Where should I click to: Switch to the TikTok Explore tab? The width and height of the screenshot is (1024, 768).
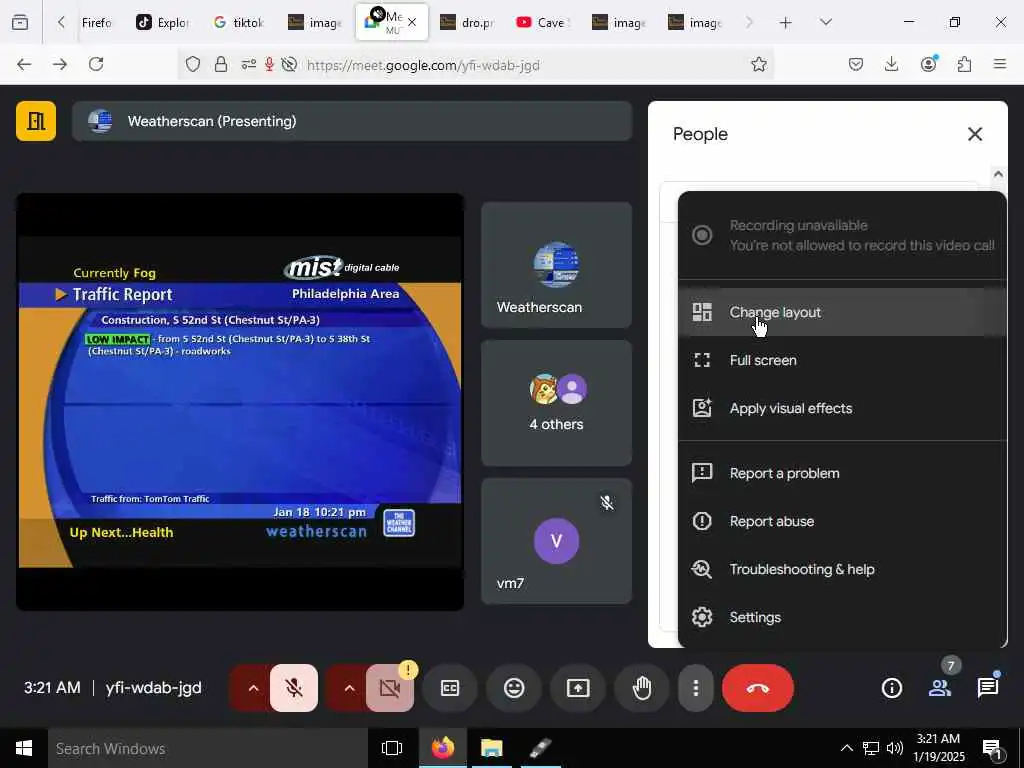click(x=163, y=22)
